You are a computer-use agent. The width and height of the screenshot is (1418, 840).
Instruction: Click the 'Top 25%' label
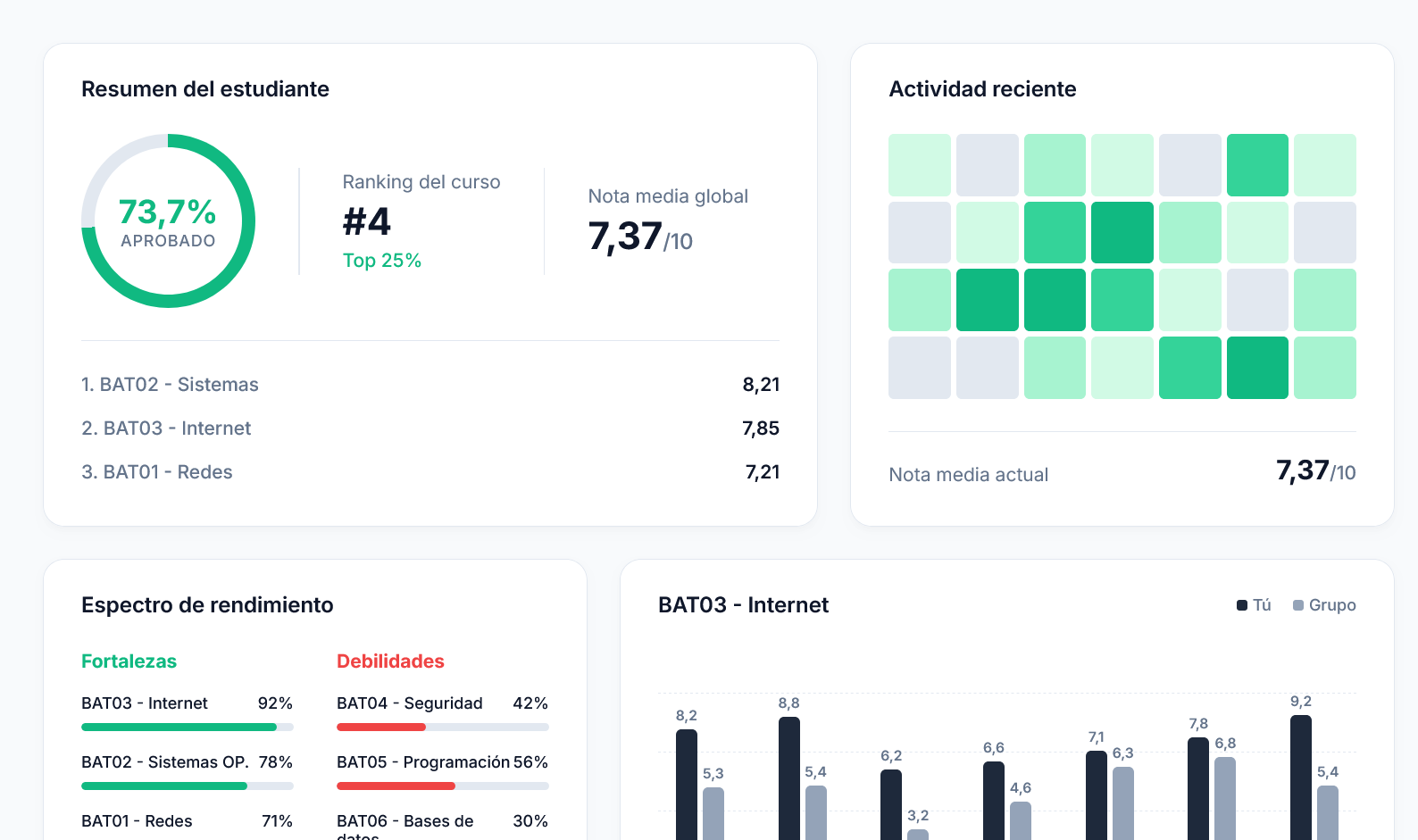click(x=382, y=261)
